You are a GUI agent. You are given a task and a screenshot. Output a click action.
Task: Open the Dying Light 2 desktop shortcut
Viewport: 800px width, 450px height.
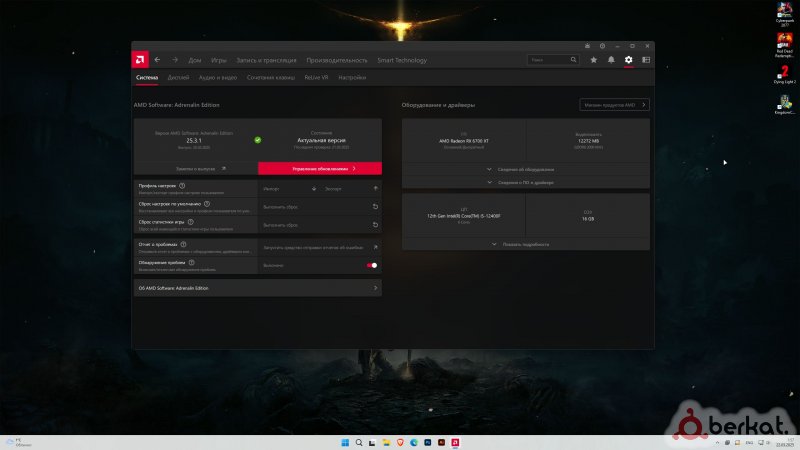click(x=785, y=75)
